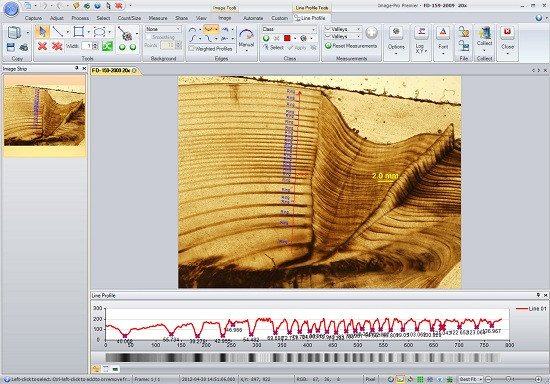Open the first Valleys dropdown
This screenshot has height=384, width=550.
point(343,29)
